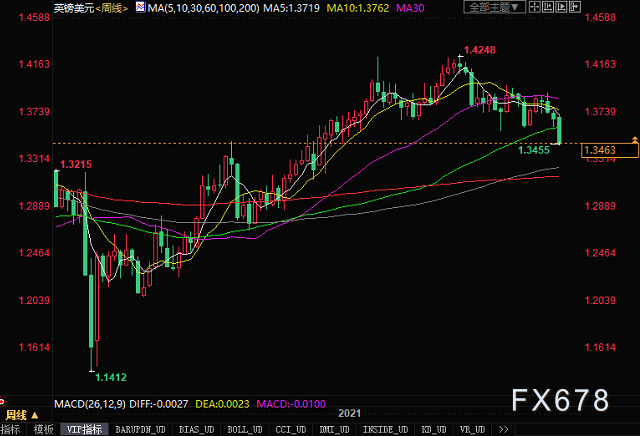Click the right axis 1.2039 price level
Screen dimensions: 640x436
pyautogui.click(x=600, y=300)
